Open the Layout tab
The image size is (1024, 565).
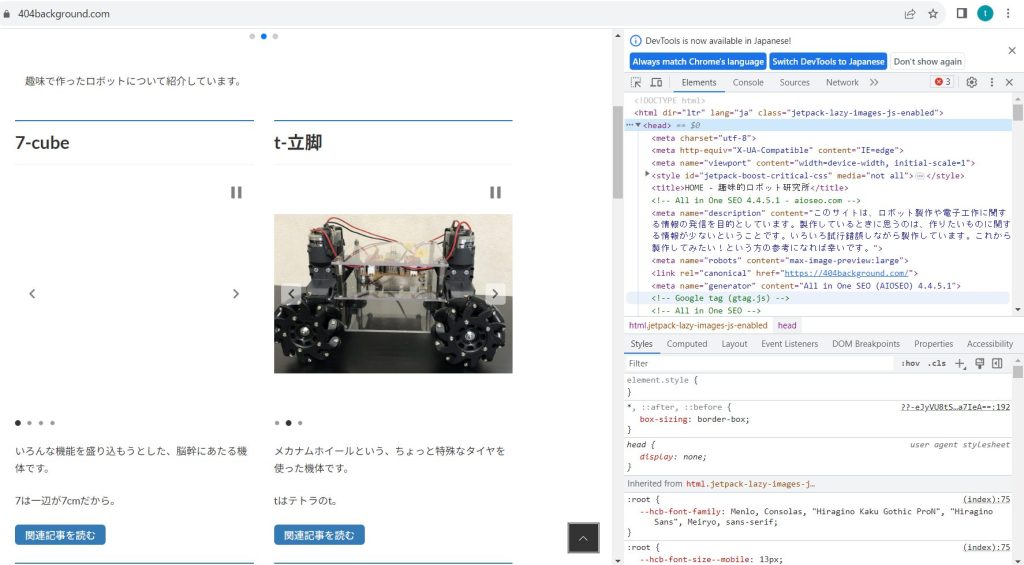(x=734, y=344)
